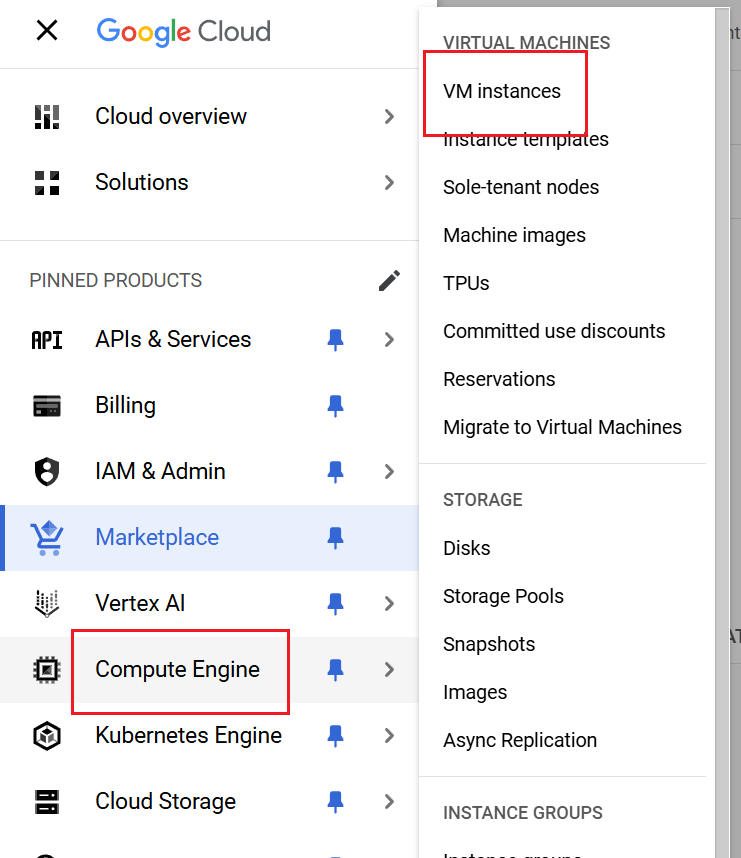741x858 pixels.
Task: Click the Vertex AI icon
Action: pos(47,604)
